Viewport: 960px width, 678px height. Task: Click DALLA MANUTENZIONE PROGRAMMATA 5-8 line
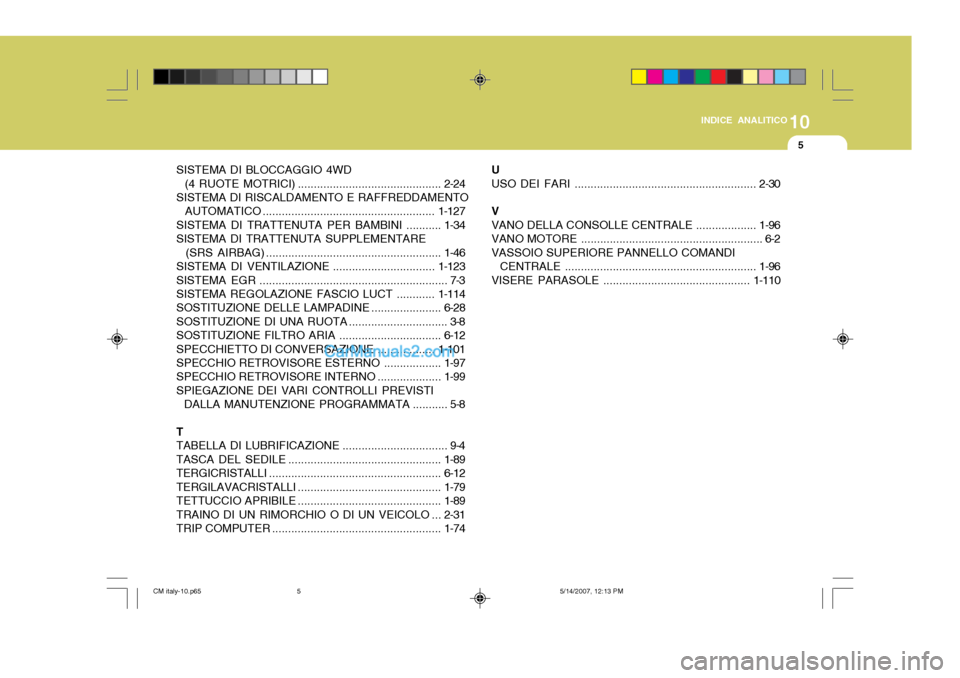324,404
